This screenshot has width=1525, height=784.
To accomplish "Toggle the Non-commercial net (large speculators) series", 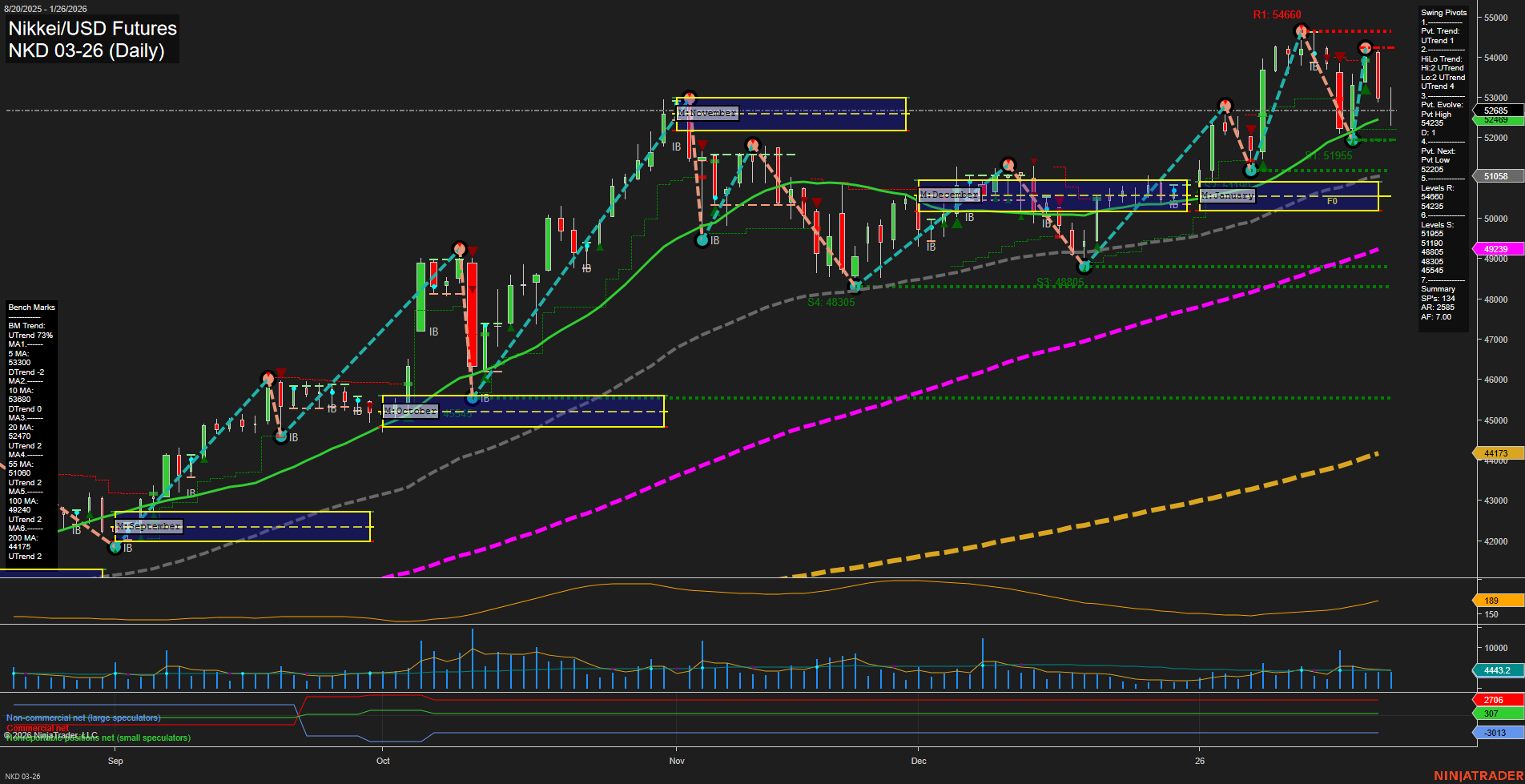I will click(83, 718).
